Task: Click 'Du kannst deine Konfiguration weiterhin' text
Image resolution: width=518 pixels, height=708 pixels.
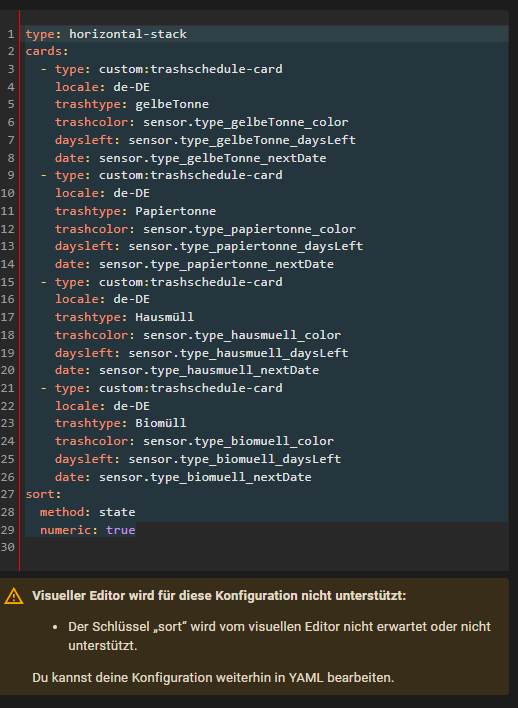Action: 213,678
